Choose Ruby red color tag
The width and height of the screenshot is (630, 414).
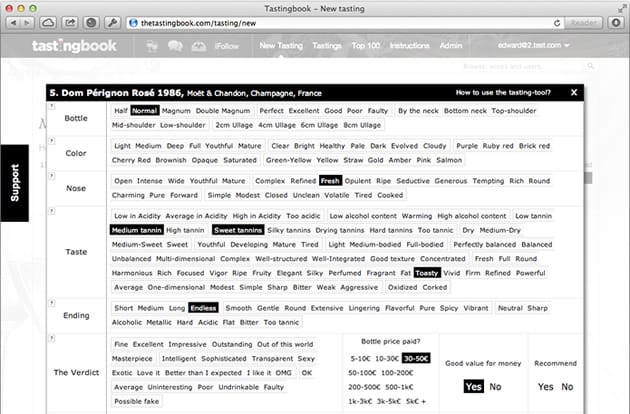click(x=498, y=146)
